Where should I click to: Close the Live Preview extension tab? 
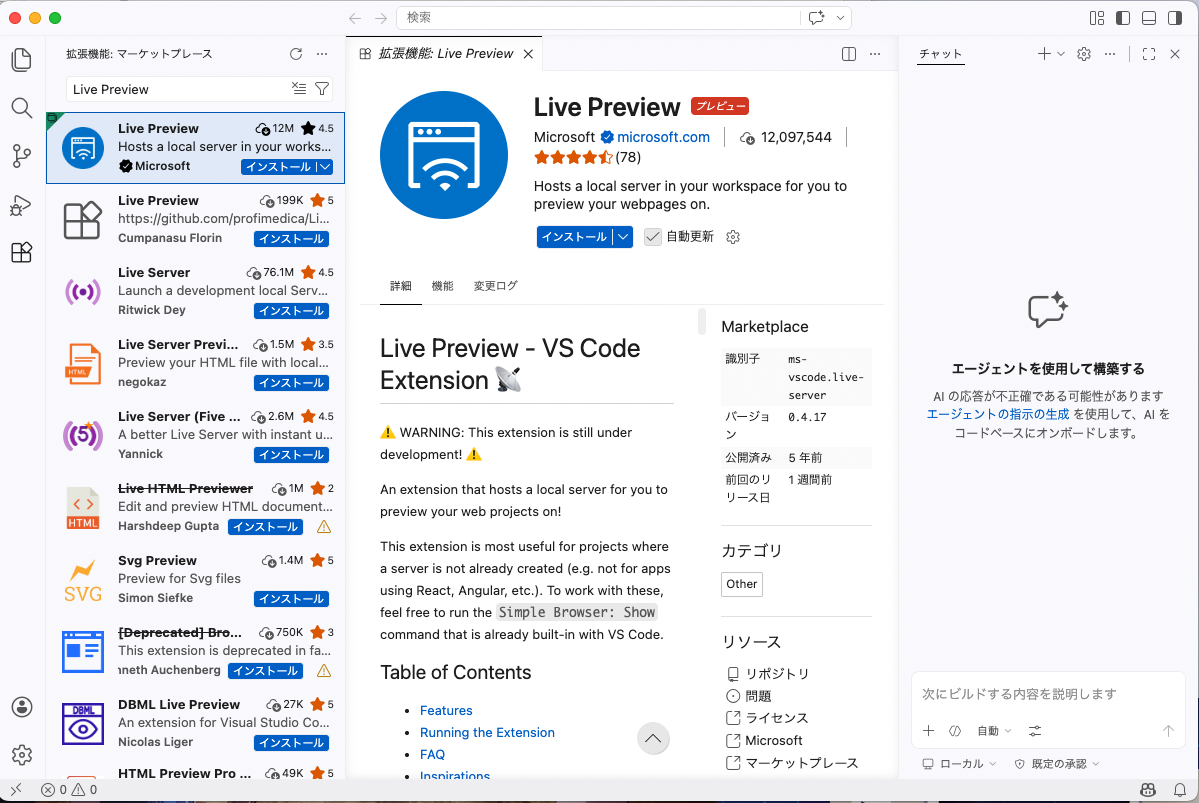(x=528, y=54)
